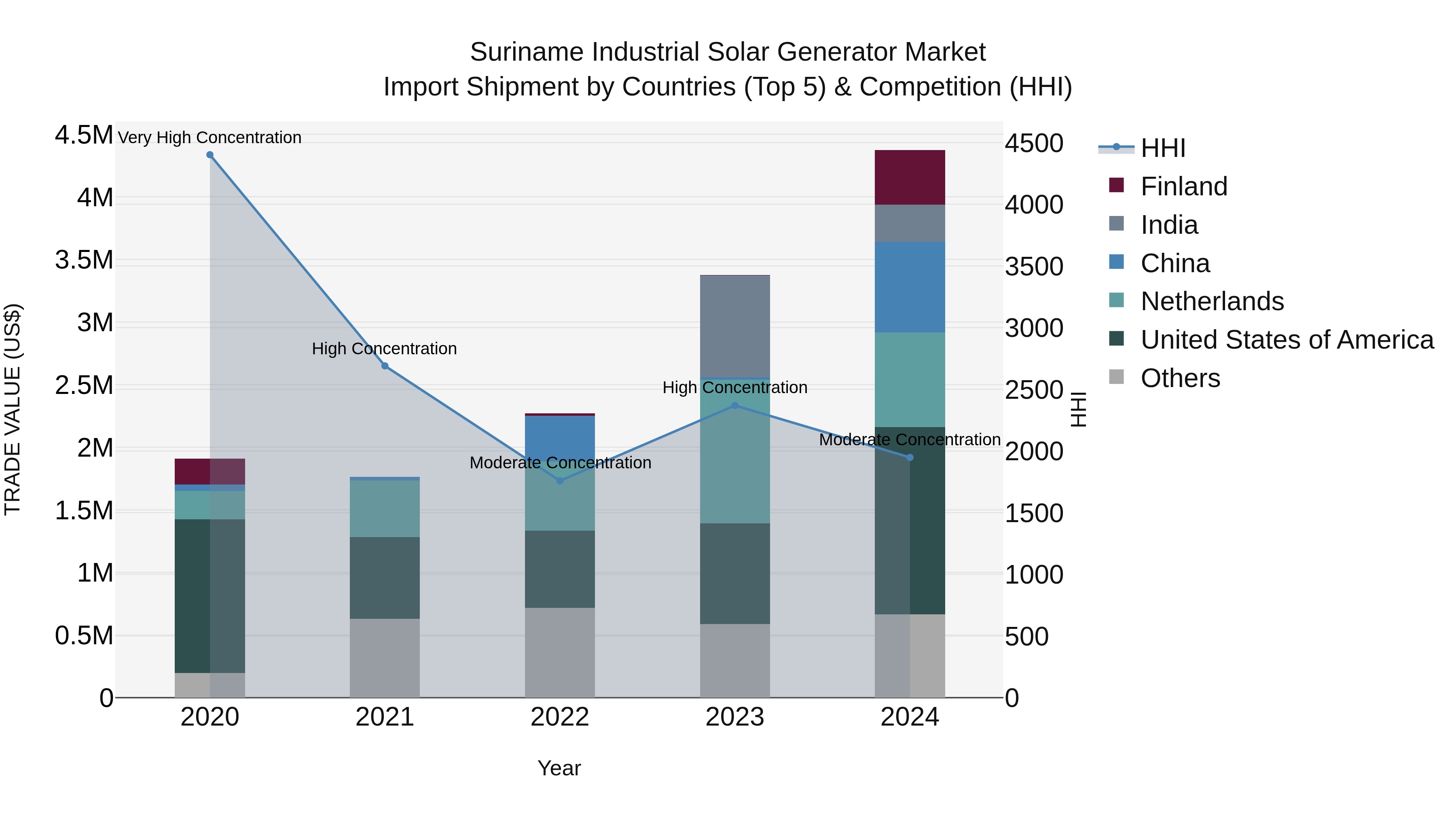Click 'High Concentration' label near 2021
The height and width of the screenshot is (819, 1456).
(384, 349)
